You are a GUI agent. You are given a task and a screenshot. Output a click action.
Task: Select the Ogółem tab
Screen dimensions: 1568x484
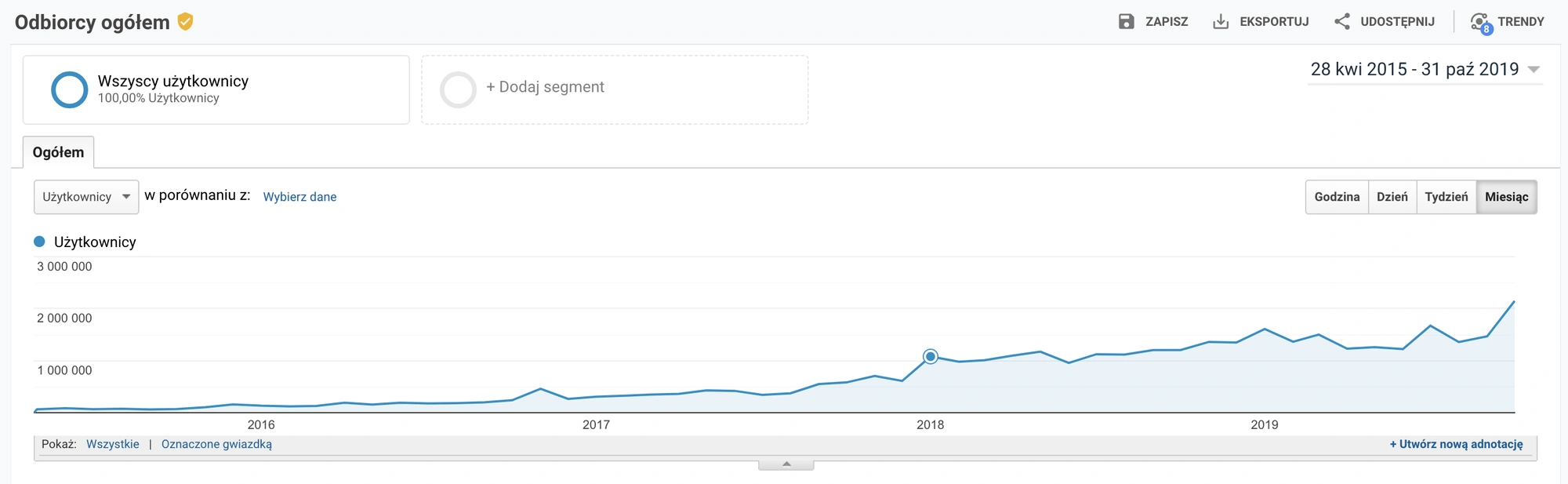tap(58, 152)
